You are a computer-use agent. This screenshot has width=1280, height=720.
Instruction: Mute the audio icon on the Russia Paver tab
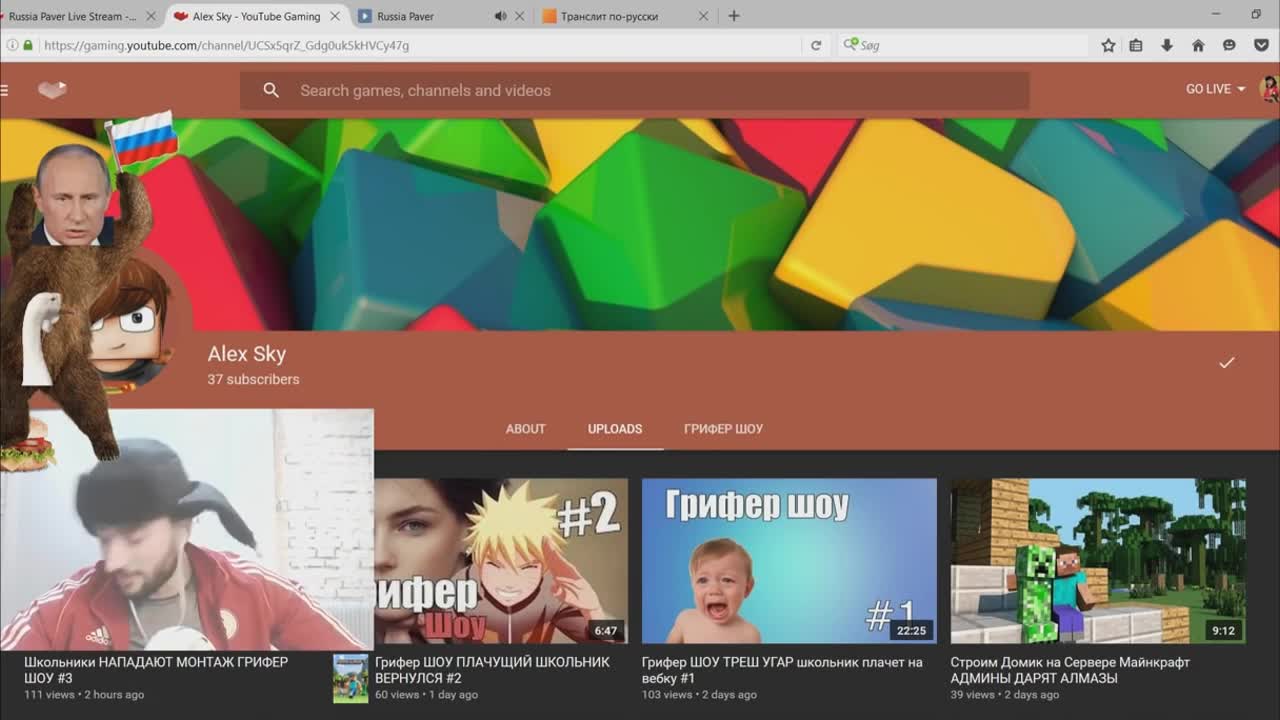tap(501, 16)
